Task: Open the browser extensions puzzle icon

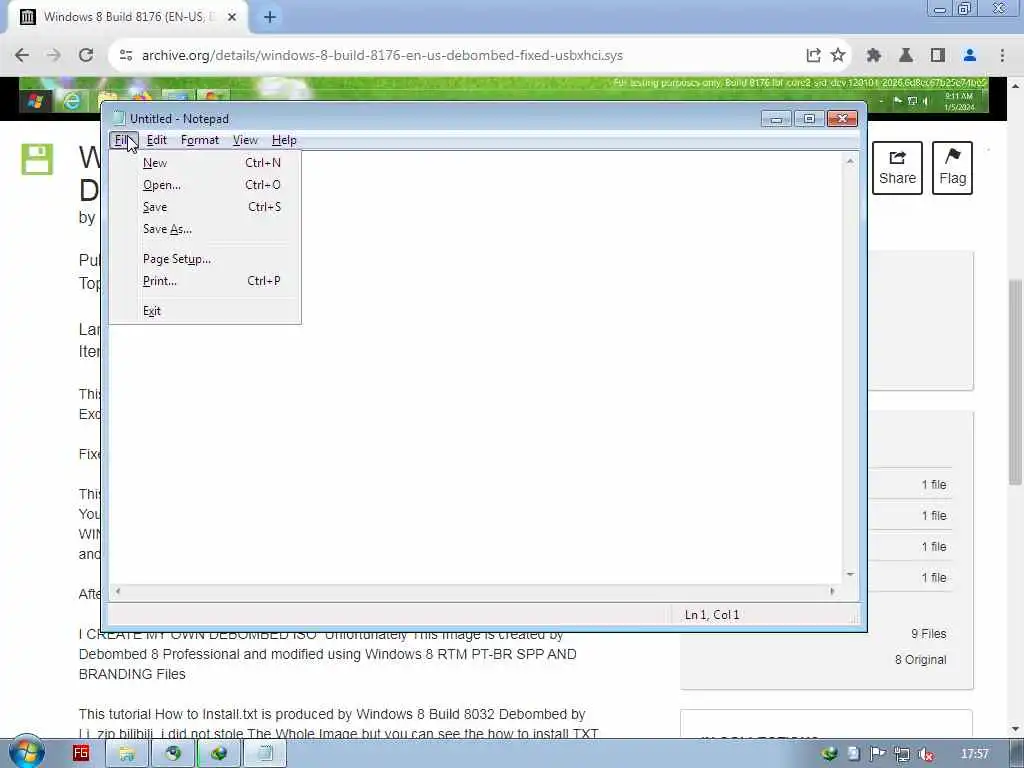Action: tap(874, 56)
